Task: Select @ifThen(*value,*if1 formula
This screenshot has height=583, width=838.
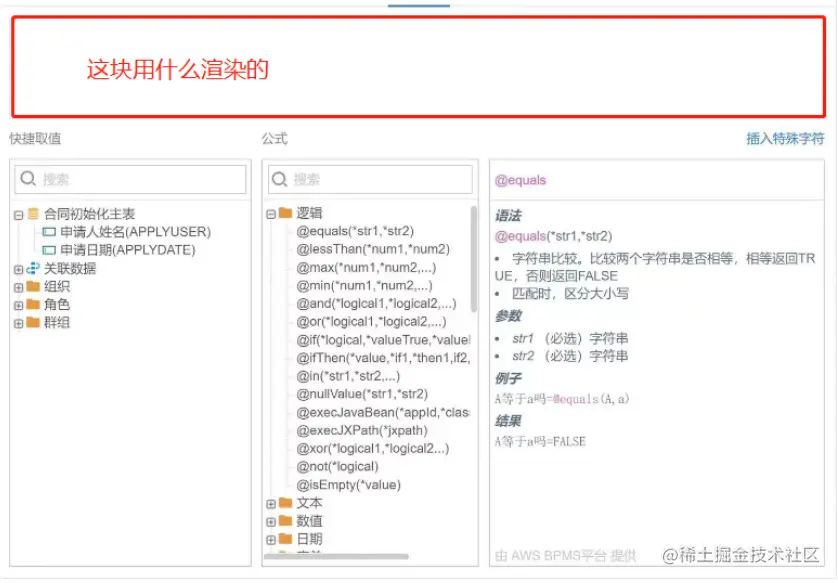Action: (x=384, y=358)
